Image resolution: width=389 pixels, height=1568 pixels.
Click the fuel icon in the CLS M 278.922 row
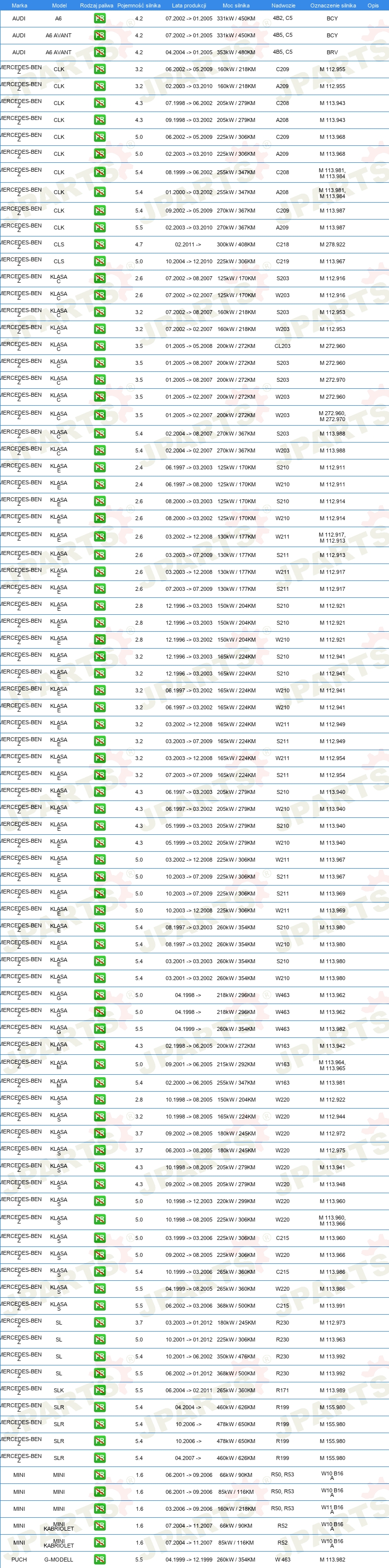point(99,245)
